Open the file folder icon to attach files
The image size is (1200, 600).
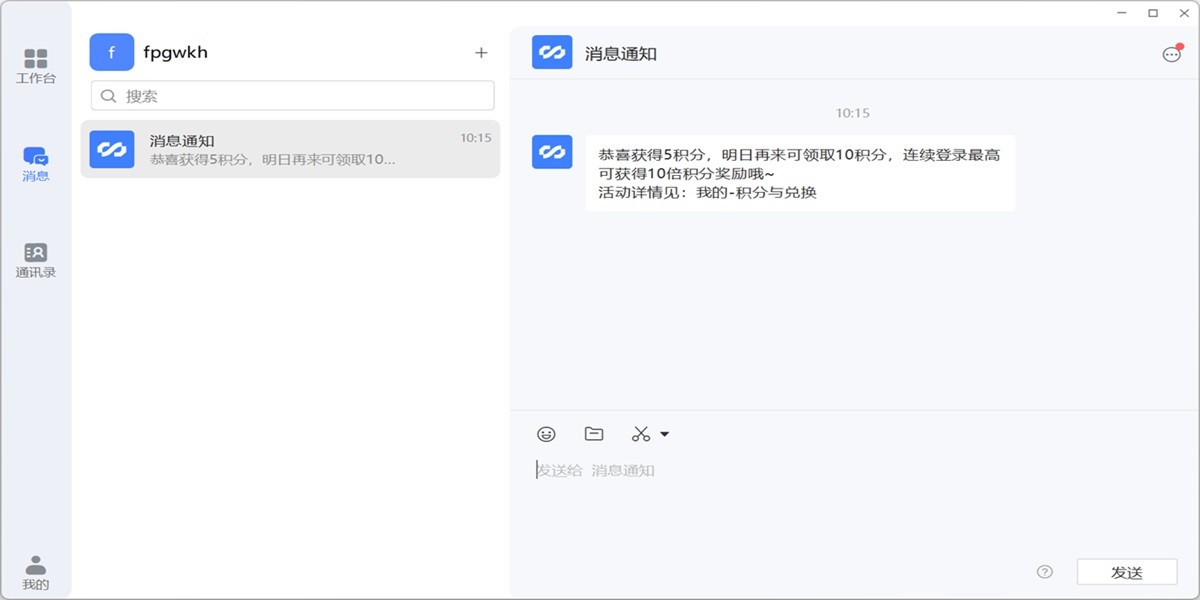coord(594,433)
